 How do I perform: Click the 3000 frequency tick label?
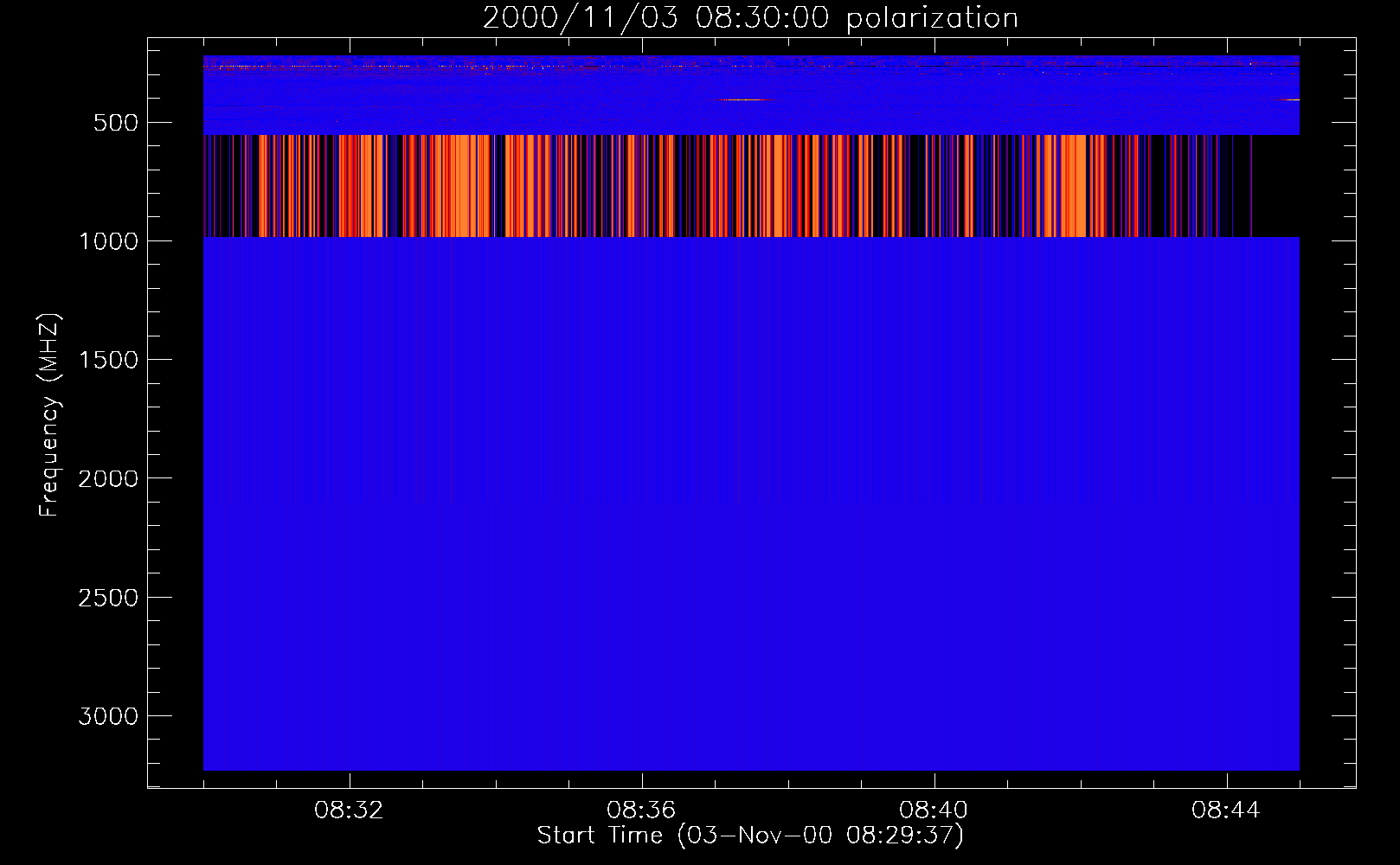pyautogui.click(x=108, y=716)
